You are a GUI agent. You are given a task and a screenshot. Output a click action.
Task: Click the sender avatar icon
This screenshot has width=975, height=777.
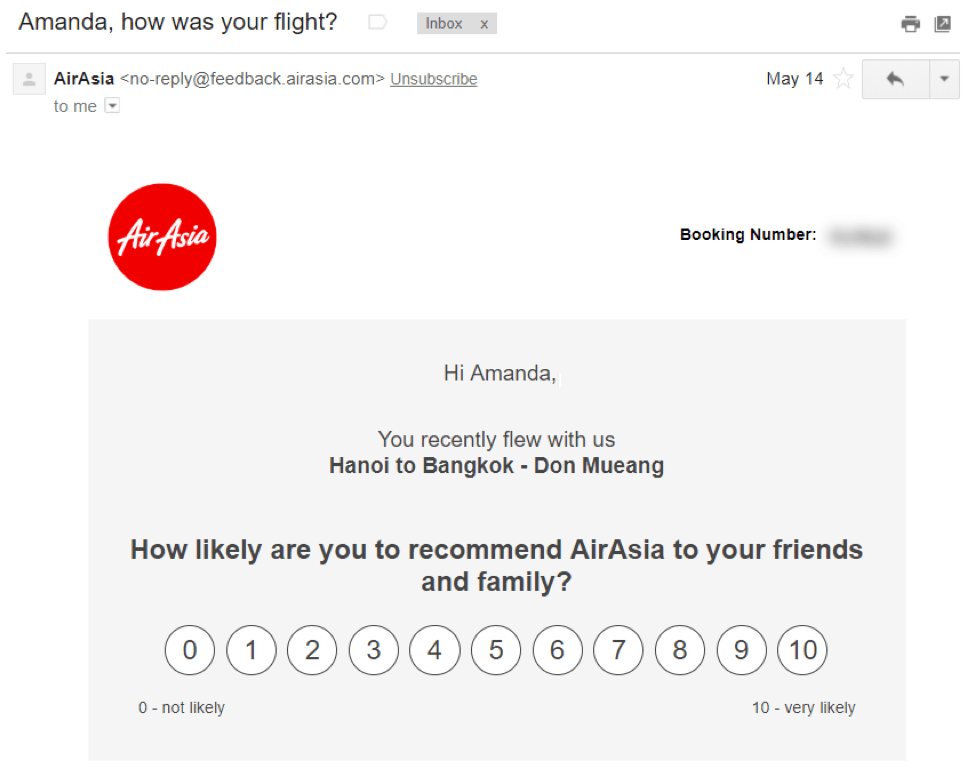tap(29, 79)
